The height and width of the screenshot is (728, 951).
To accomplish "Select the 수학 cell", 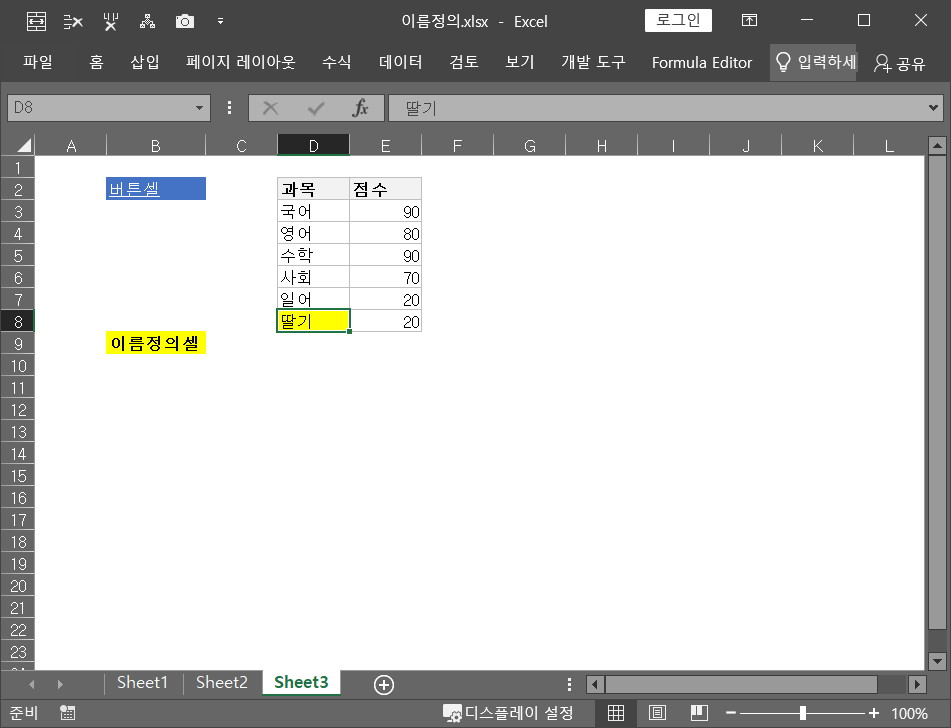I will pyautogui.click(x=314, y=255).
